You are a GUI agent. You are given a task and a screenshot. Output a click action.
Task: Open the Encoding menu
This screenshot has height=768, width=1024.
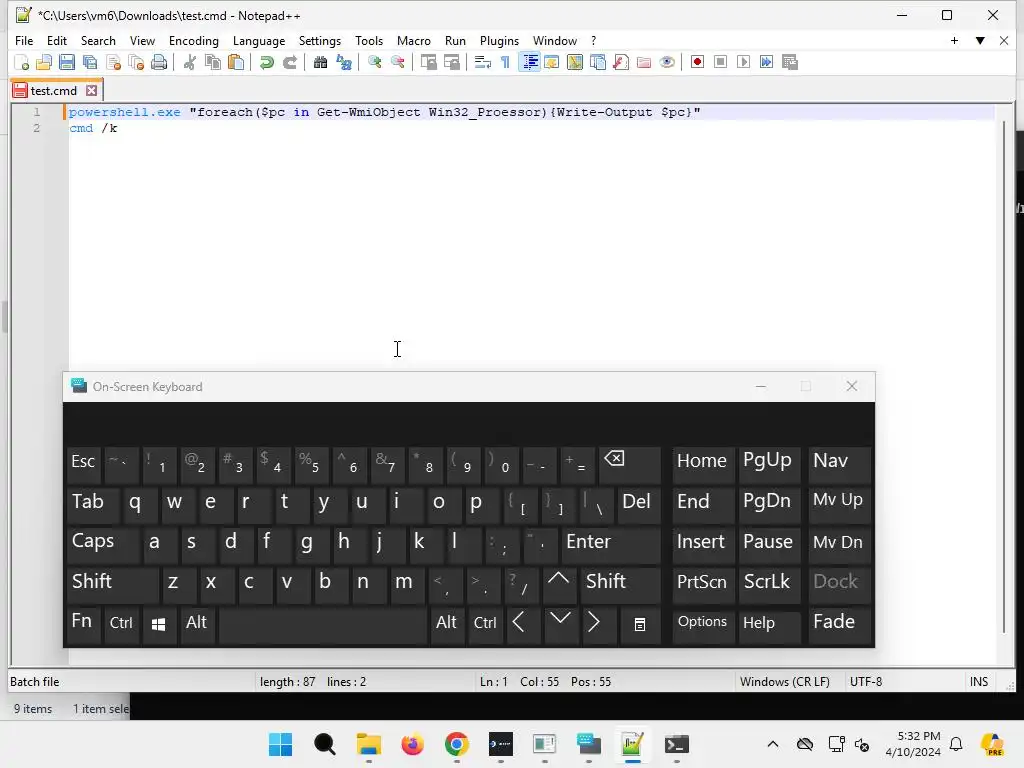coord(194,40)
